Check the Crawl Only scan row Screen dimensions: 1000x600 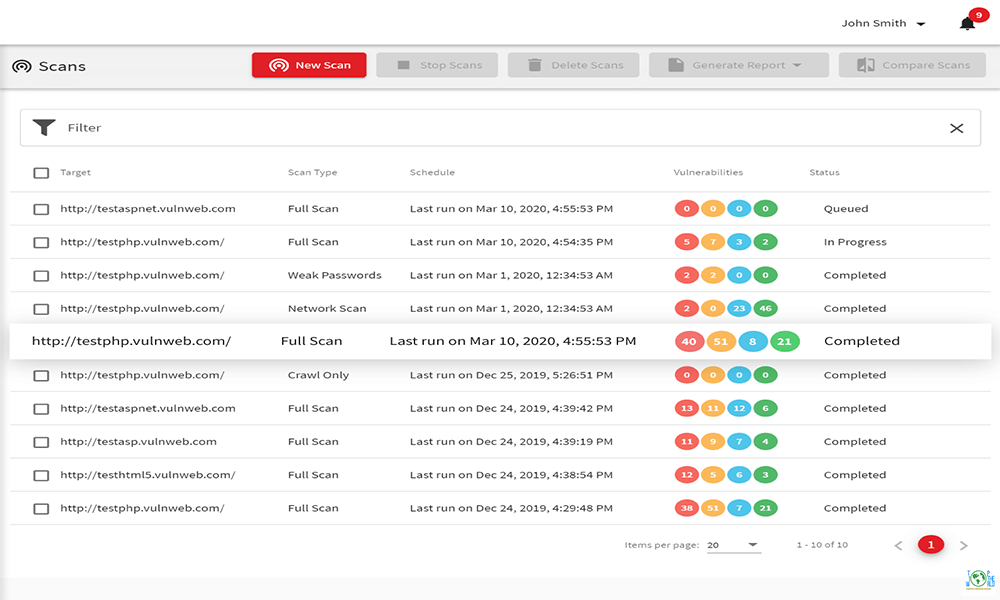pyautogui.click(x=41, y=376)
